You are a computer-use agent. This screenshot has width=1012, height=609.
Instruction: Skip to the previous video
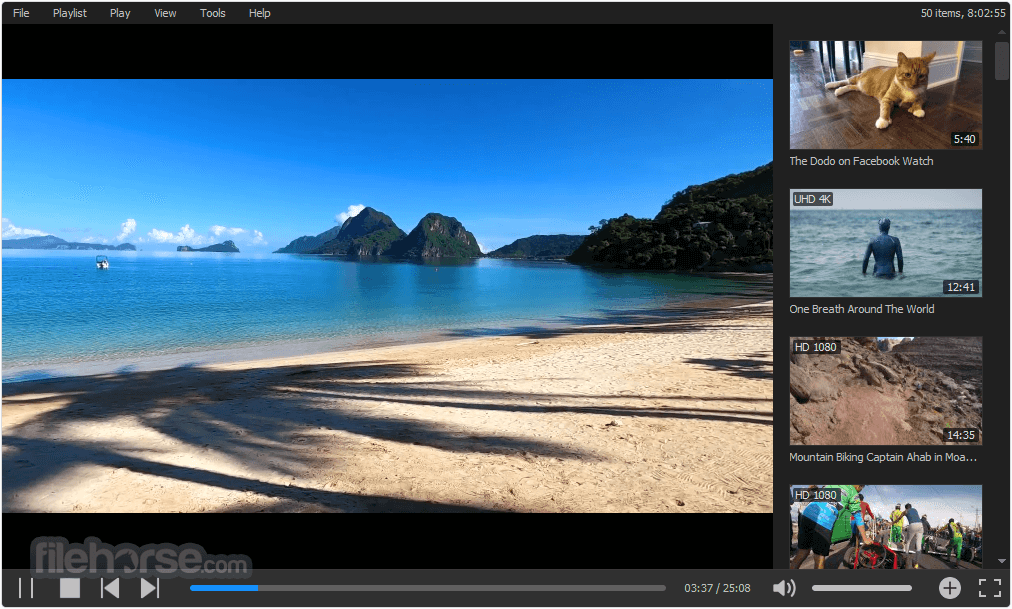(x=110, y=588)
